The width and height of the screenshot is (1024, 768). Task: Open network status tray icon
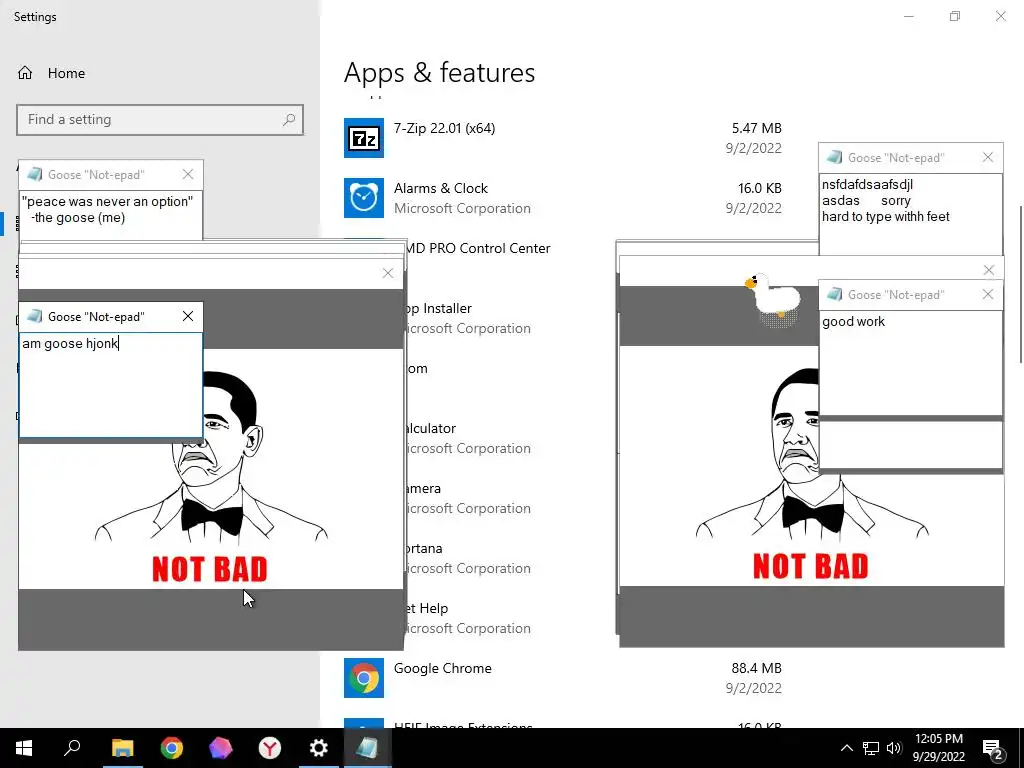point(871,748)
